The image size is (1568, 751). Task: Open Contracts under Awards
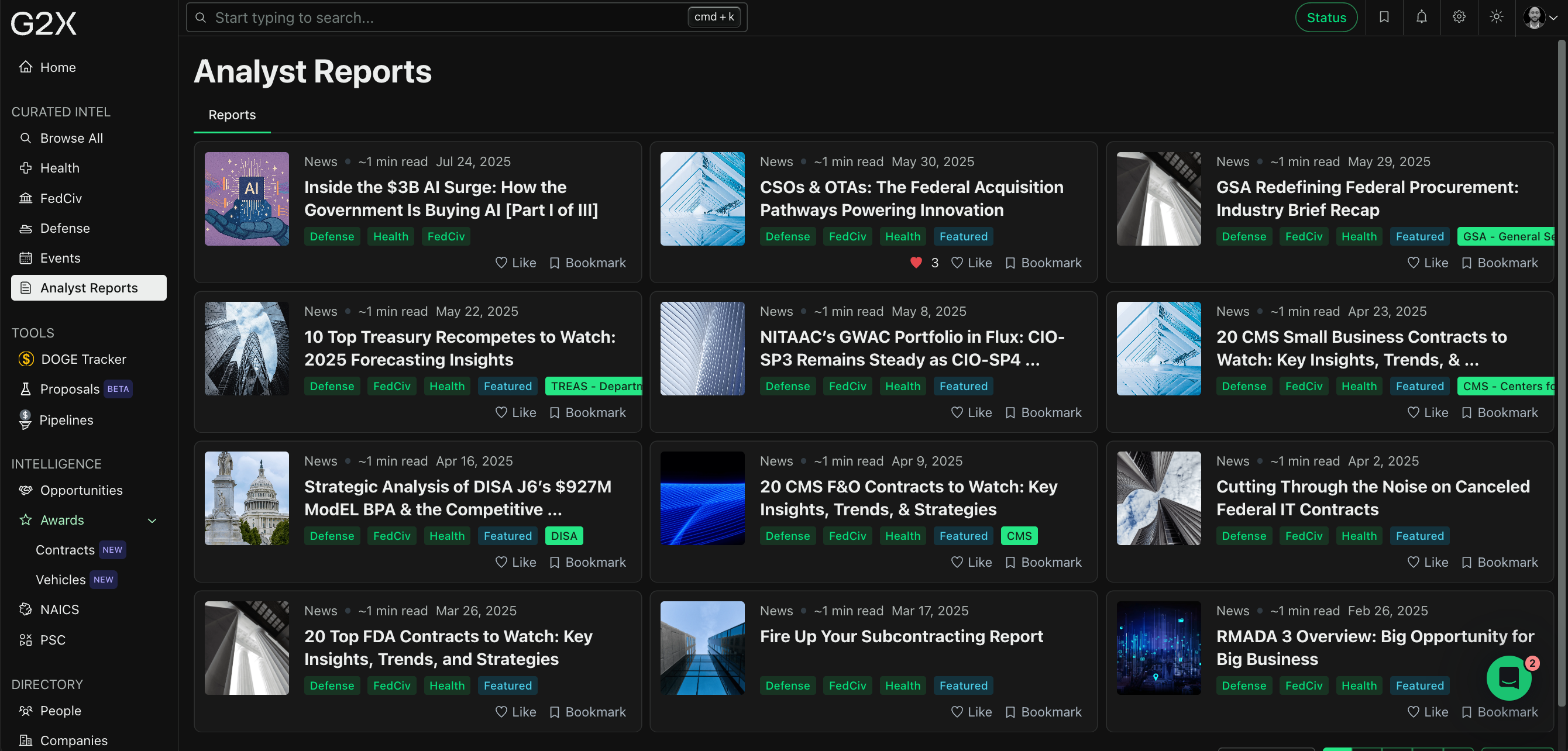65,550
